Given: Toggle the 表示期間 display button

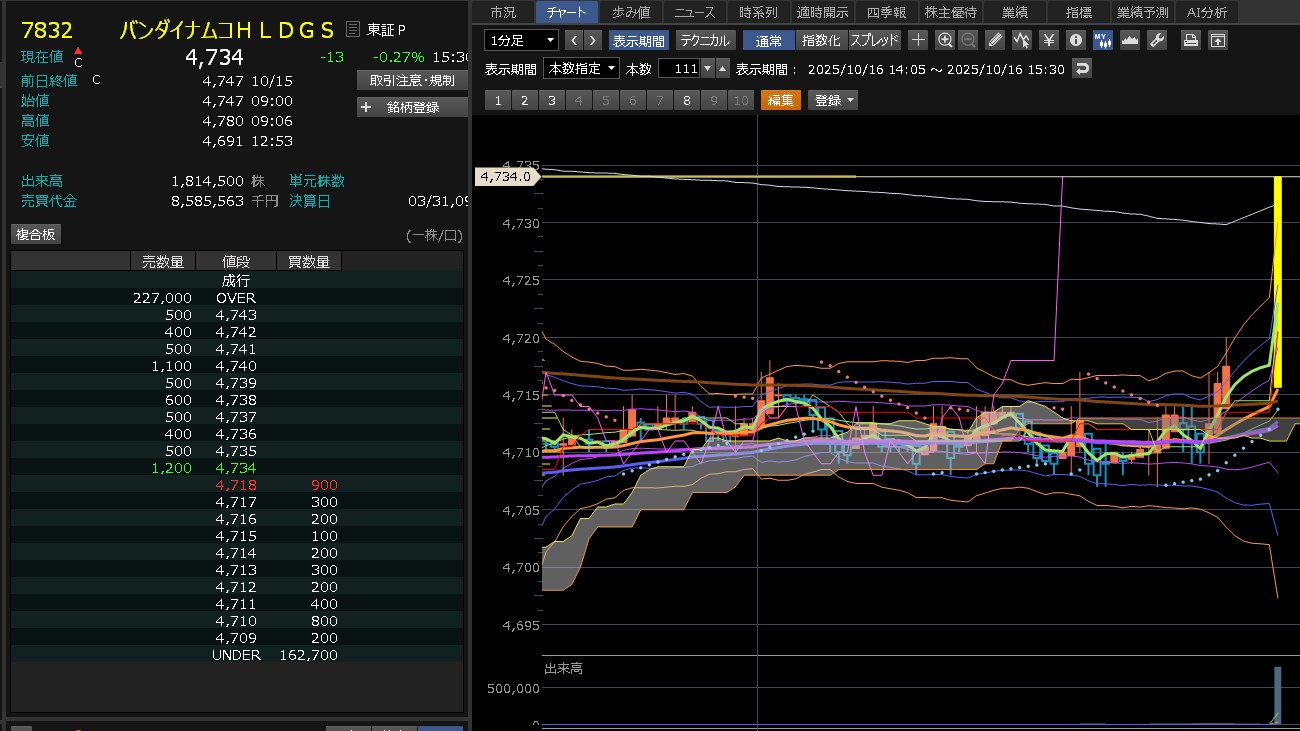Looking at the screenshot, I should tap(638, 41).
